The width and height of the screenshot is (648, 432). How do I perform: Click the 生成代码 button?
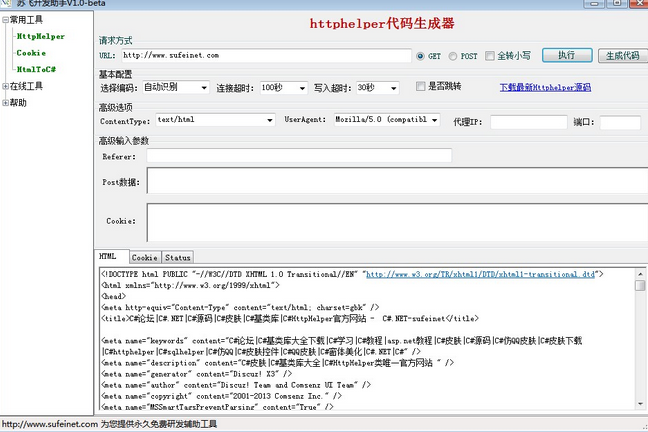[x=622, y=55]
